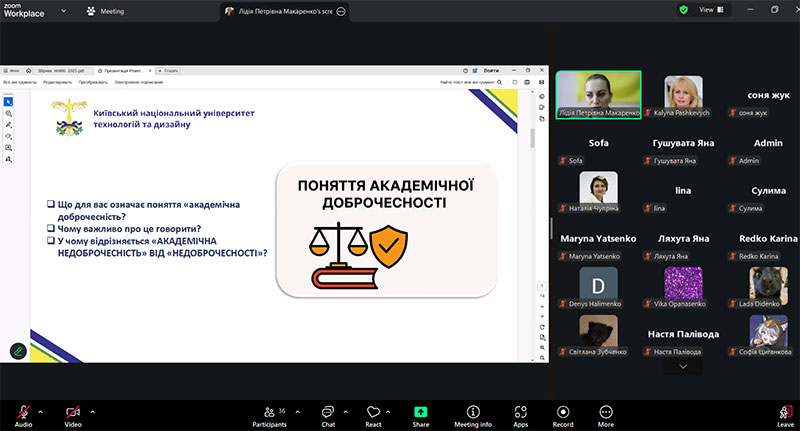
Task: Click the green Share screen button
Action: 421,413
